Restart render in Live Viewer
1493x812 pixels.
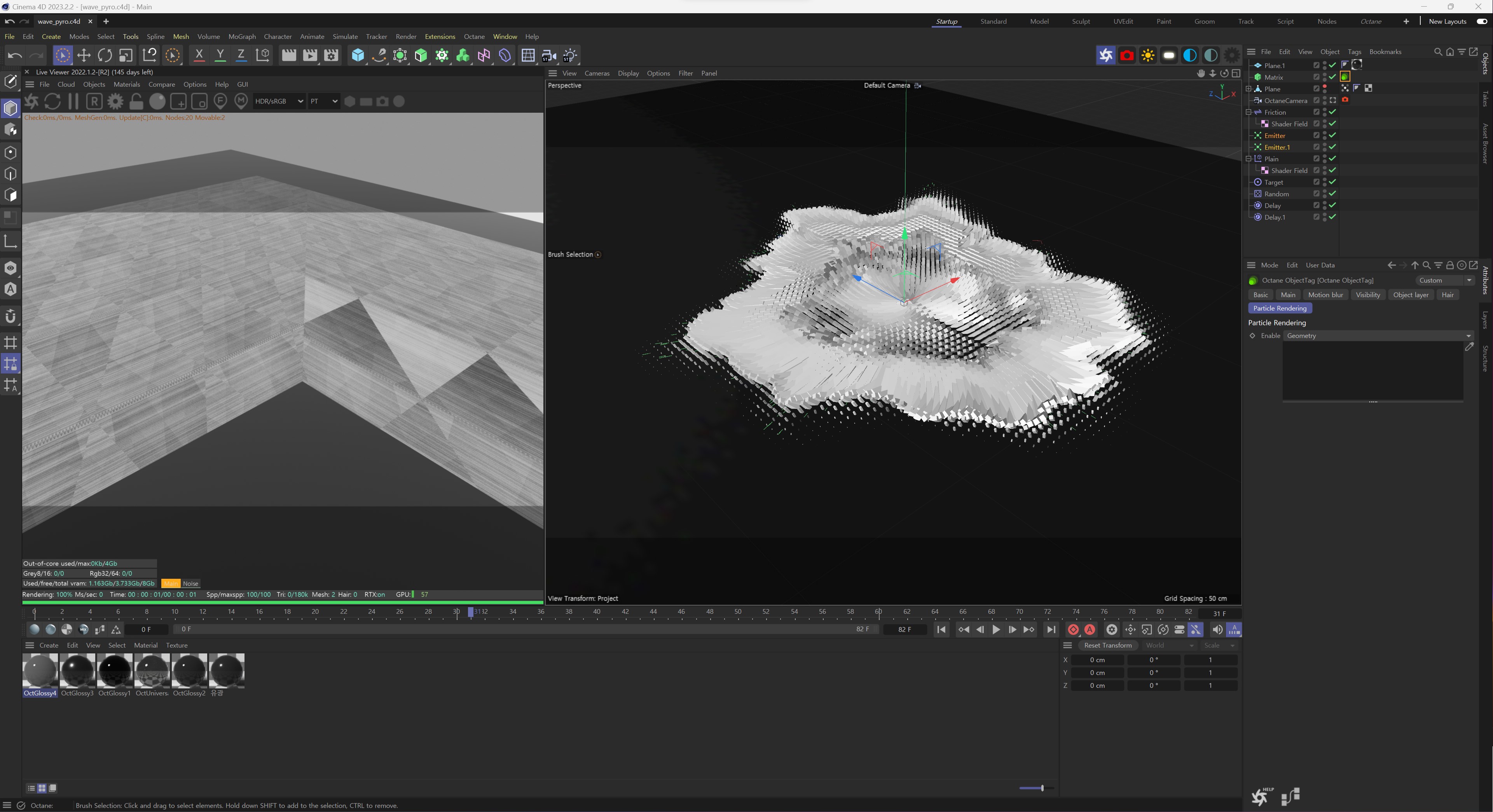click(52, 101)
